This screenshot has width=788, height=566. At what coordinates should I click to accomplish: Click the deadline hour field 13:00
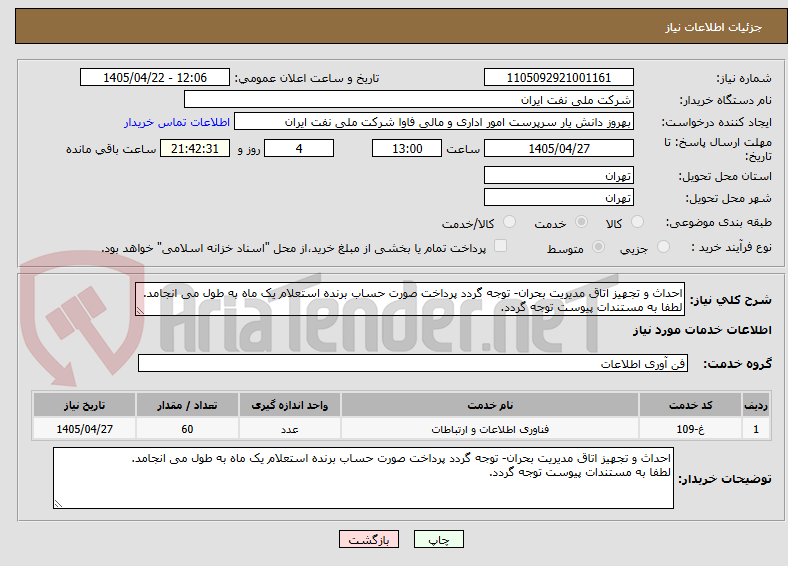[407, 148]
